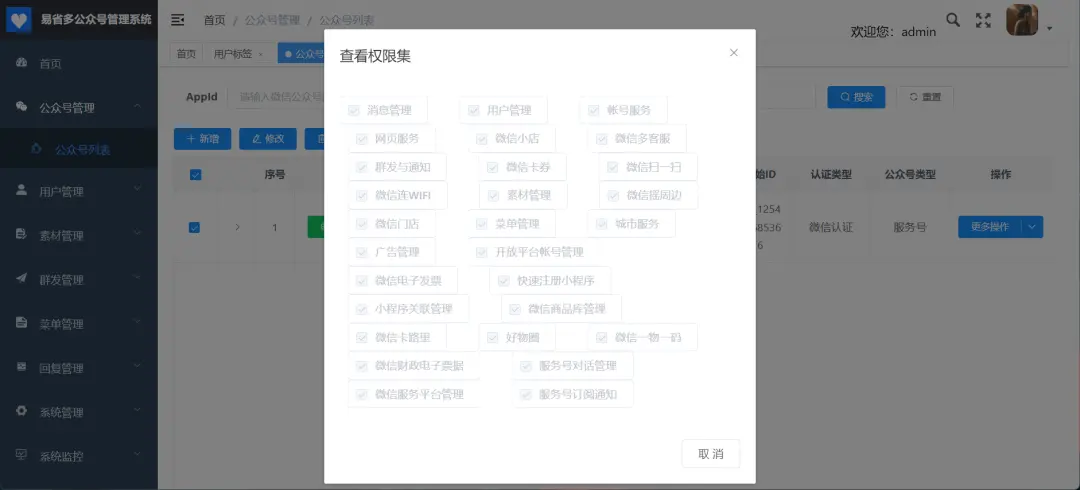The image size is (1080, 490).
Task: Toggle the sidebar collapse hamburger icon
Action: pos(177,20)
